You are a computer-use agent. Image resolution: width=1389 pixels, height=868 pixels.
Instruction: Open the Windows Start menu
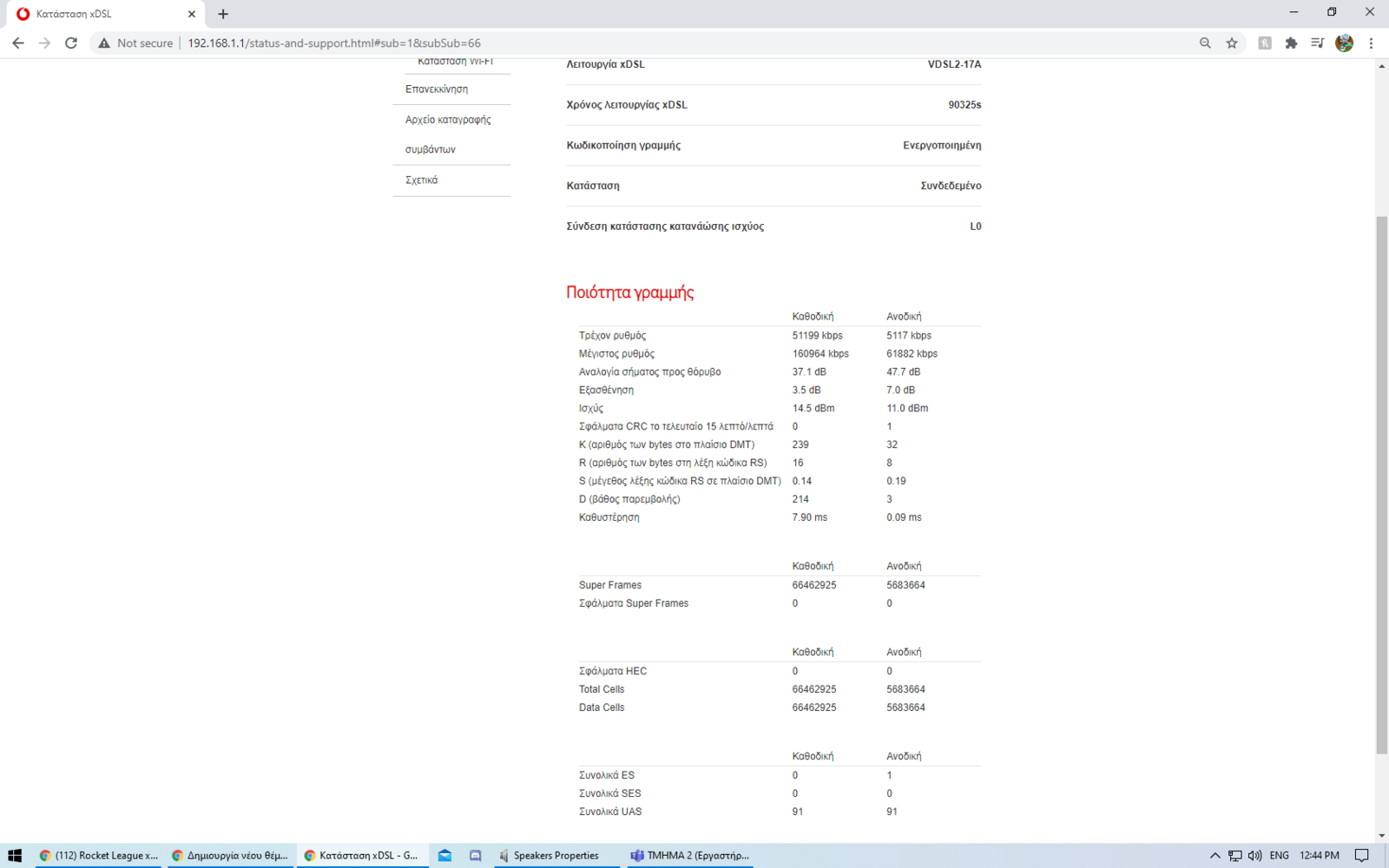[x=15, y=855]
